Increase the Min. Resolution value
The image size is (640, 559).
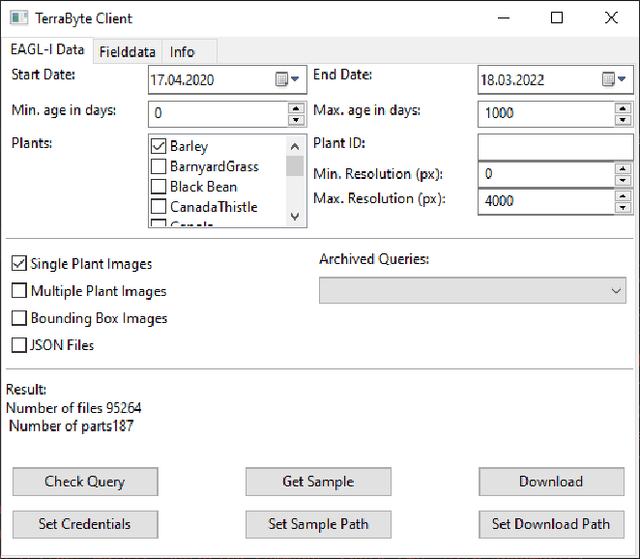(624, 168)
